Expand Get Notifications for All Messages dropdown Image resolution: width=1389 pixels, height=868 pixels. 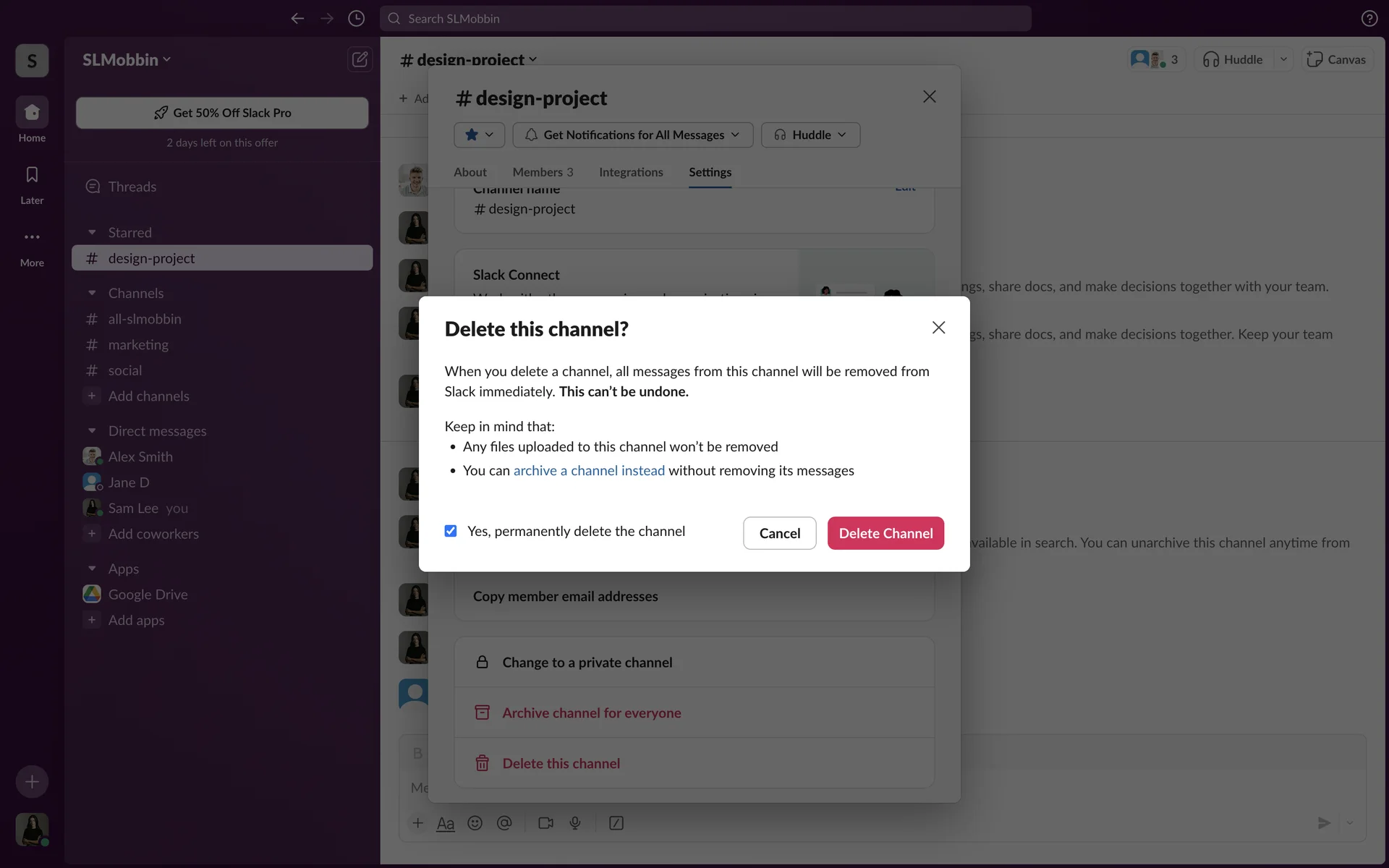pyautogui.click(x=633, y=135)
